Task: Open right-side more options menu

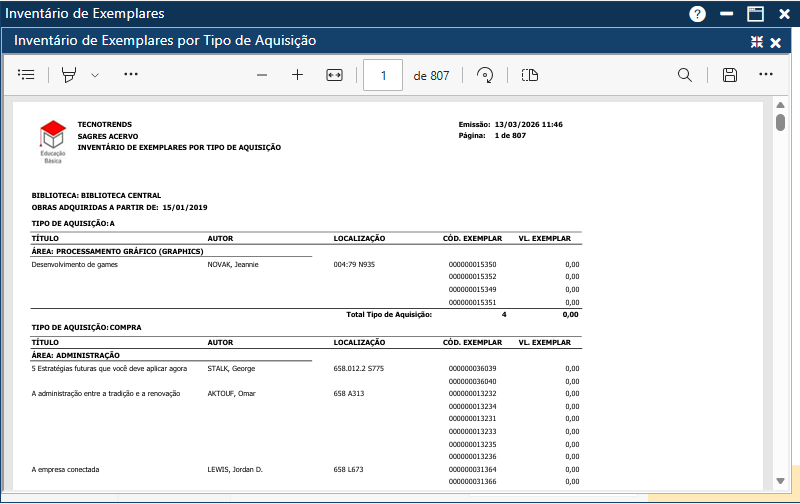Action: 766,75
